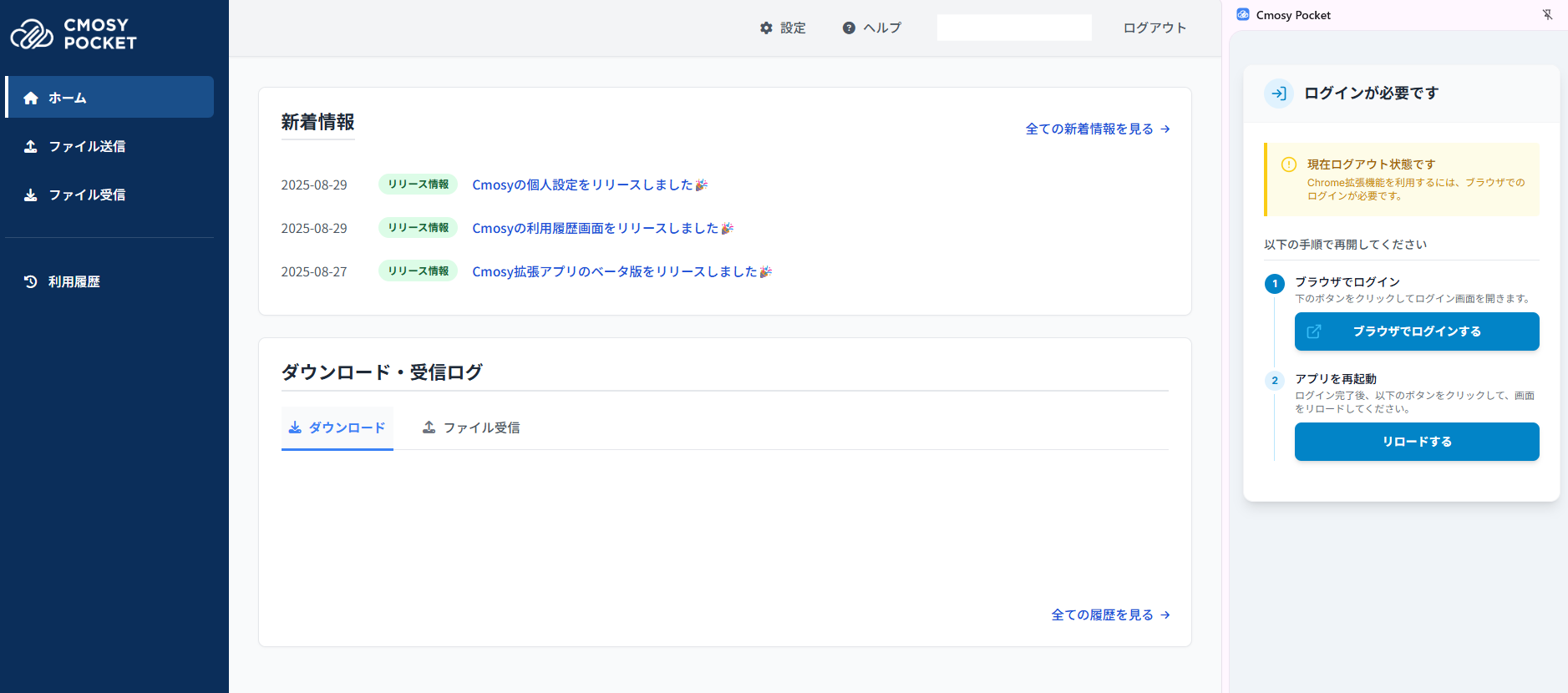The width and height of the screenshot is (1568, 693).
Task: Click the Cmosy Pocket extension icon in panel header
Action: point(1243,15)
